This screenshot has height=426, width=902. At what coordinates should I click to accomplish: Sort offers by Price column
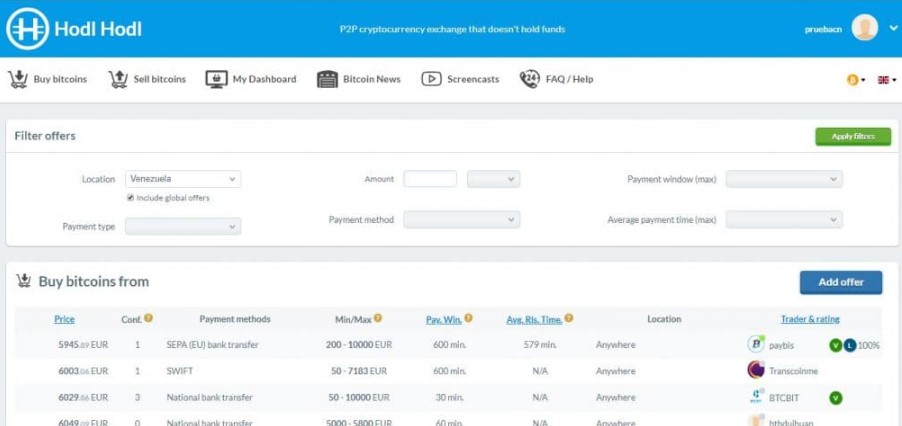[64, 319]
